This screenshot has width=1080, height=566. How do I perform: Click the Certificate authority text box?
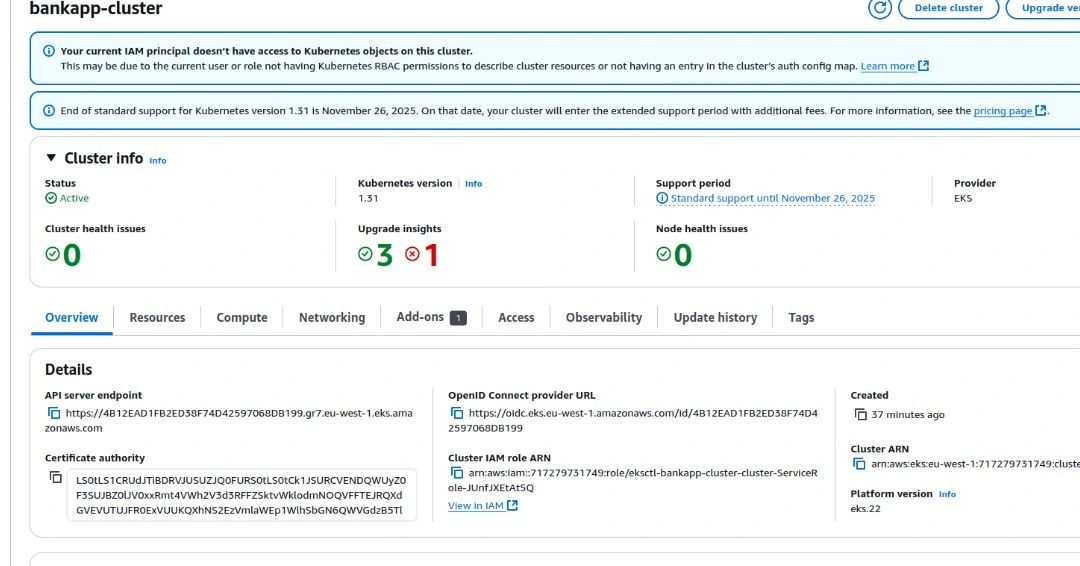tap(242, 495)
